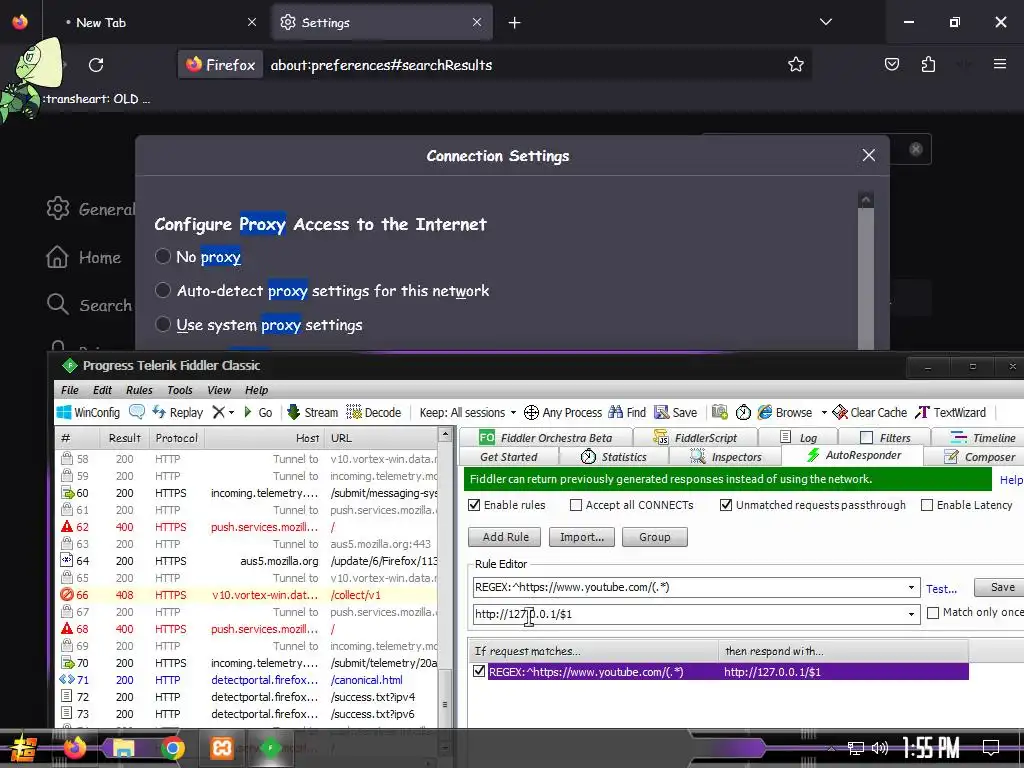Toggle Accept all CONNECTs checkbox
Viewport: 1024px width, 768px height.
tap(576, 505)
